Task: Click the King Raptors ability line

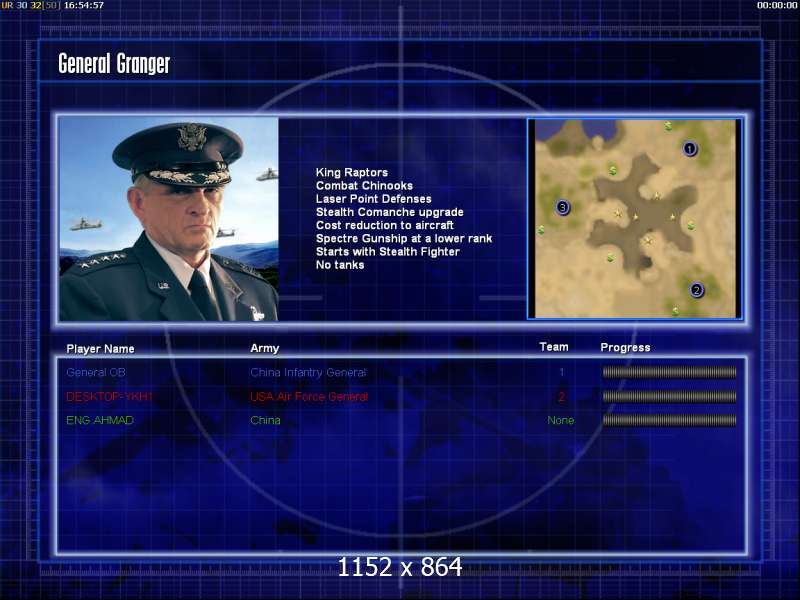Action: pos(352,172)
